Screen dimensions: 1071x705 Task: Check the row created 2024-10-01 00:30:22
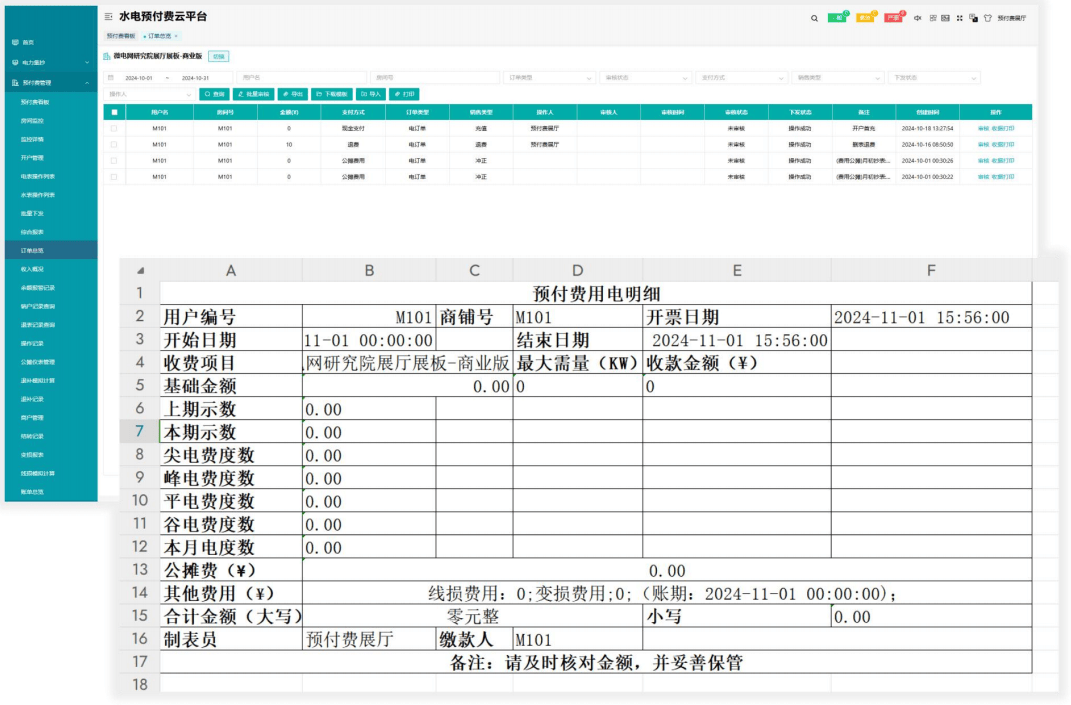[114, 177]
